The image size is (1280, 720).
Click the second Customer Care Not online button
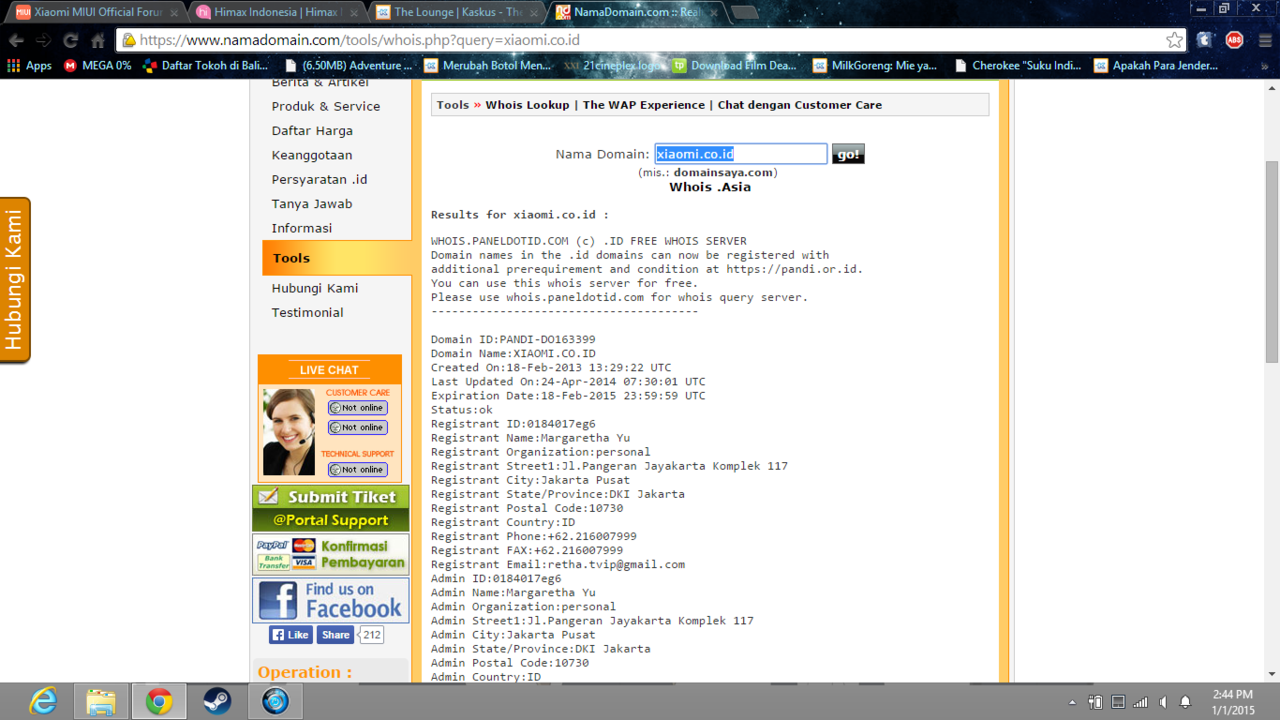pos(358,428)
